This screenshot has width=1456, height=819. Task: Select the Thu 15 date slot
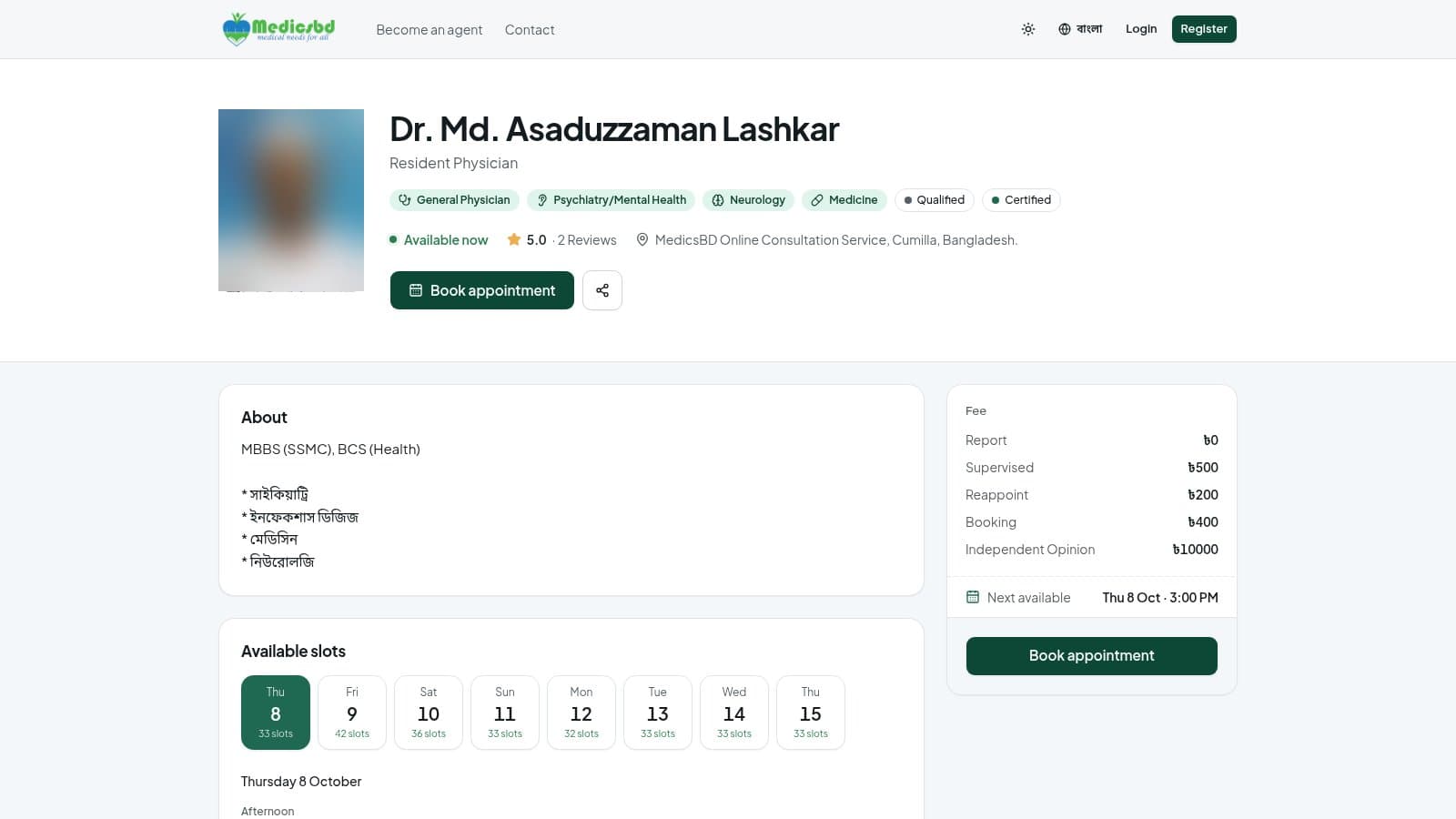click(811, 713)
